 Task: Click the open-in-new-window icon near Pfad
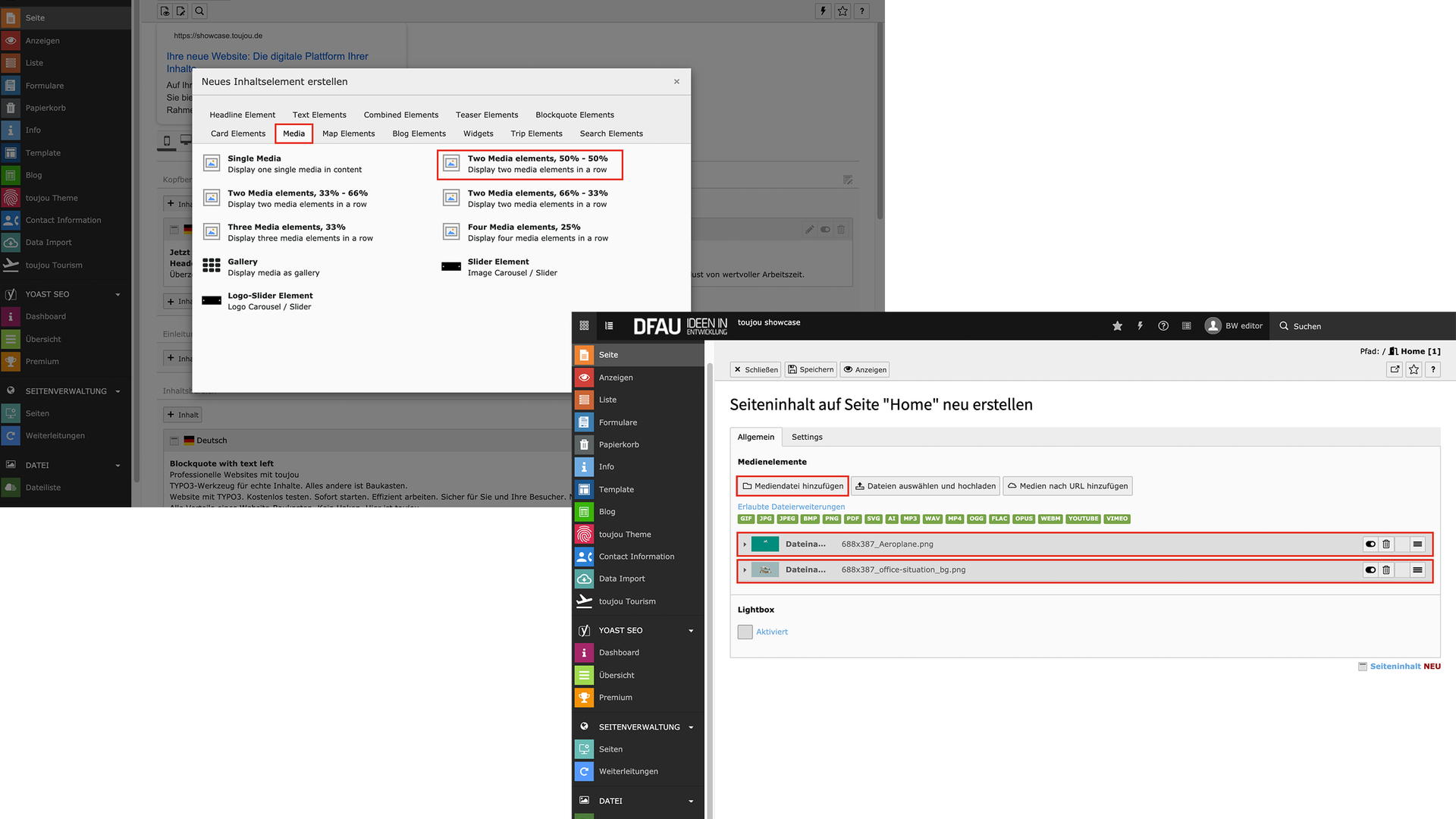point(1395,369)
